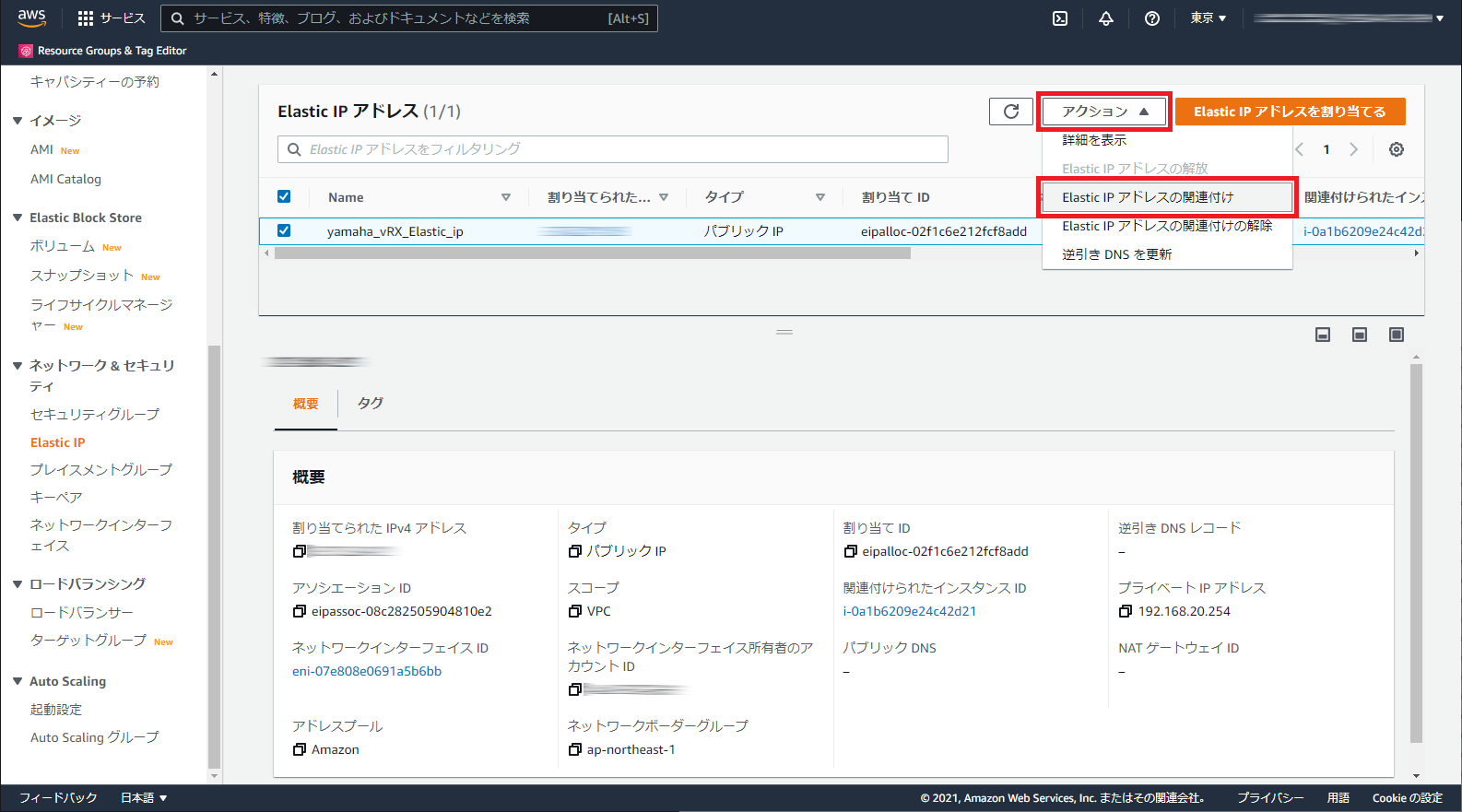Set detail pane to full layout
Screen dimensions: 1462x812
1397,335
